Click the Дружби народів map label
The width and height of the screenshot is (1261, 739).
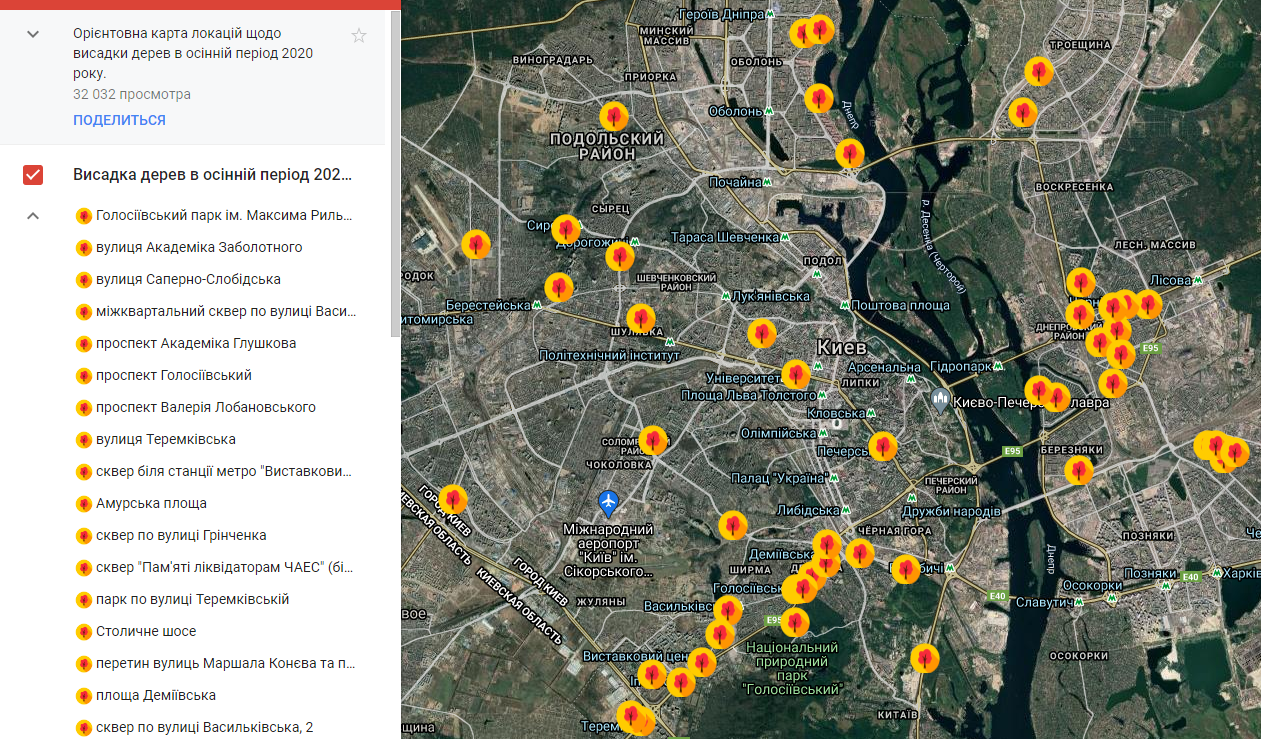point(950,512)
